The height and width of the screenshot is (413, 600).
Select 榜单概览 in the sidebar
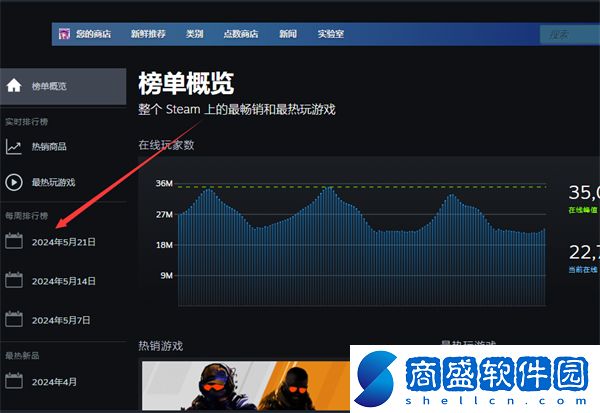point(63,87)
